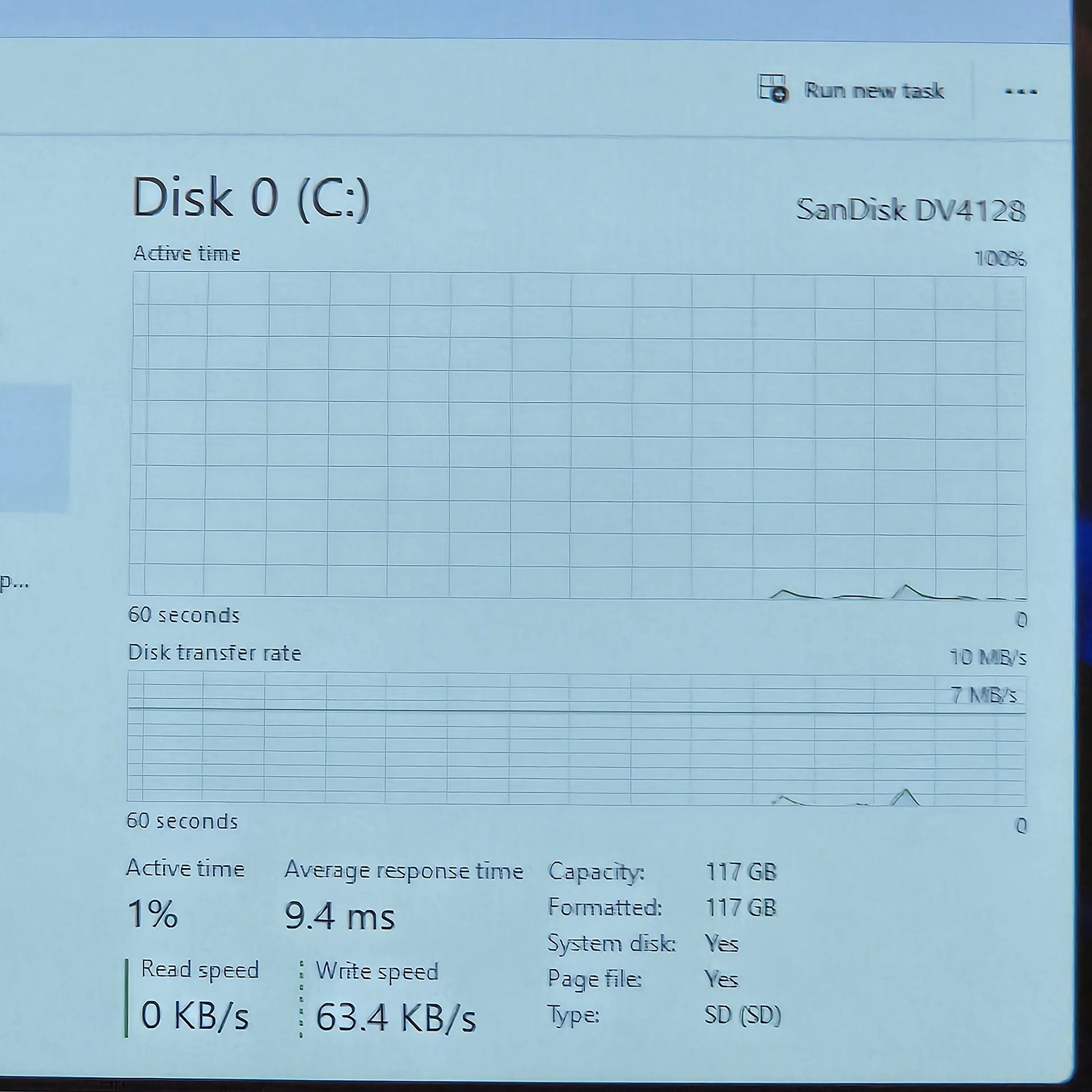Click the Disk transfer rate label
1092x1092 pixels.
pyautogui.click(x=215, y=653)
